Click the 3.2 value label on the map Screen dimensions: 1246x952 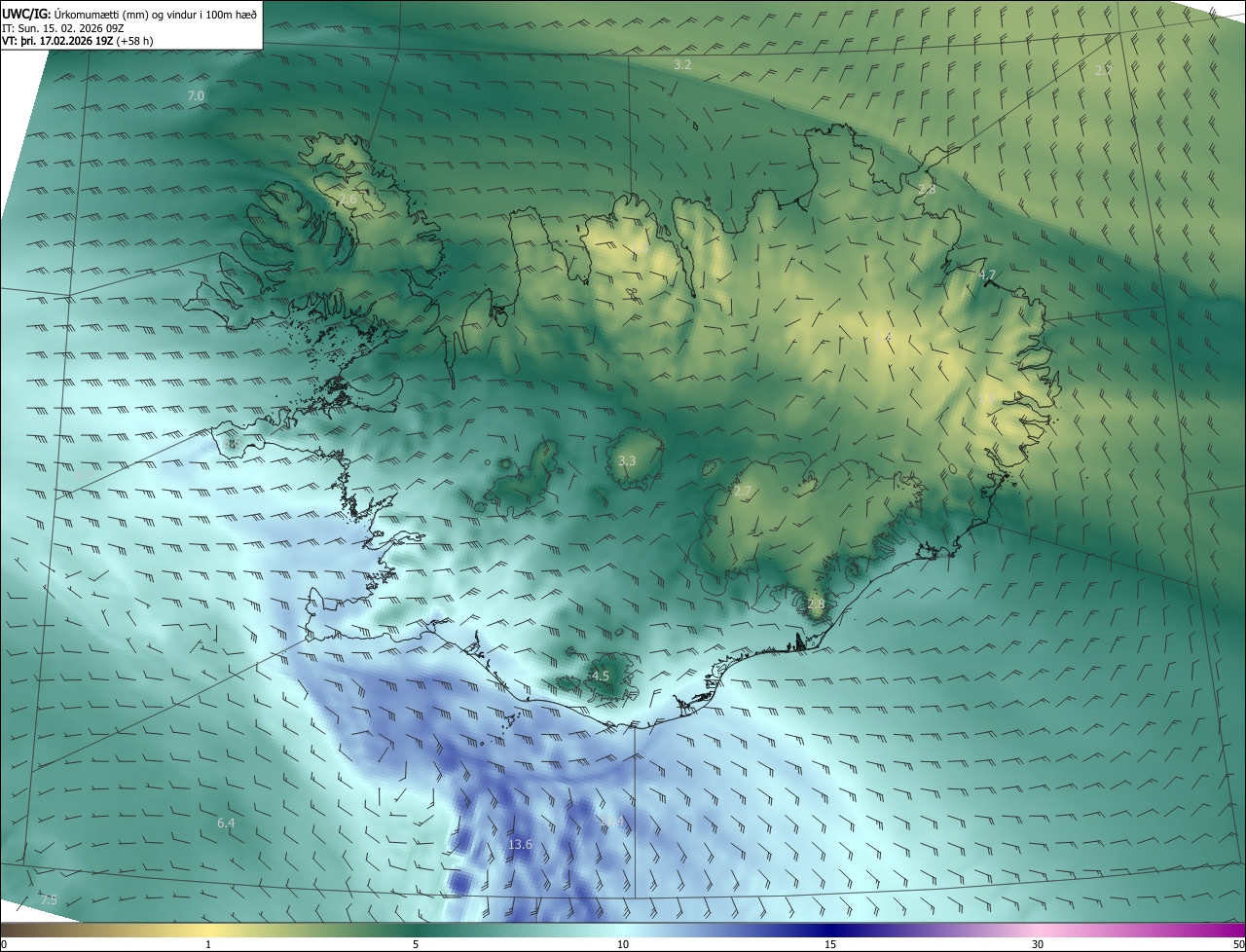(x=682, y=64)
